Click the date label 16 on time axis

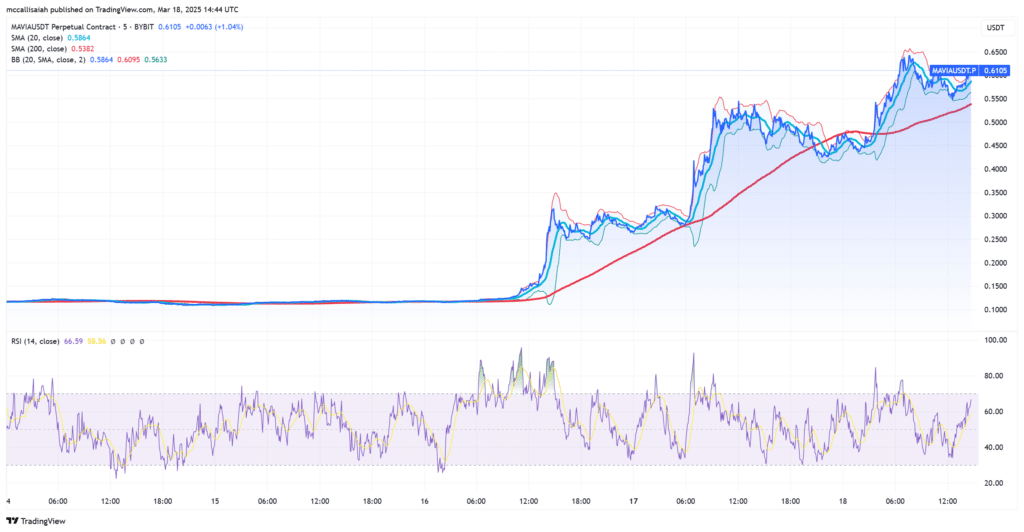pyautogui.click(x=424, y=501)
